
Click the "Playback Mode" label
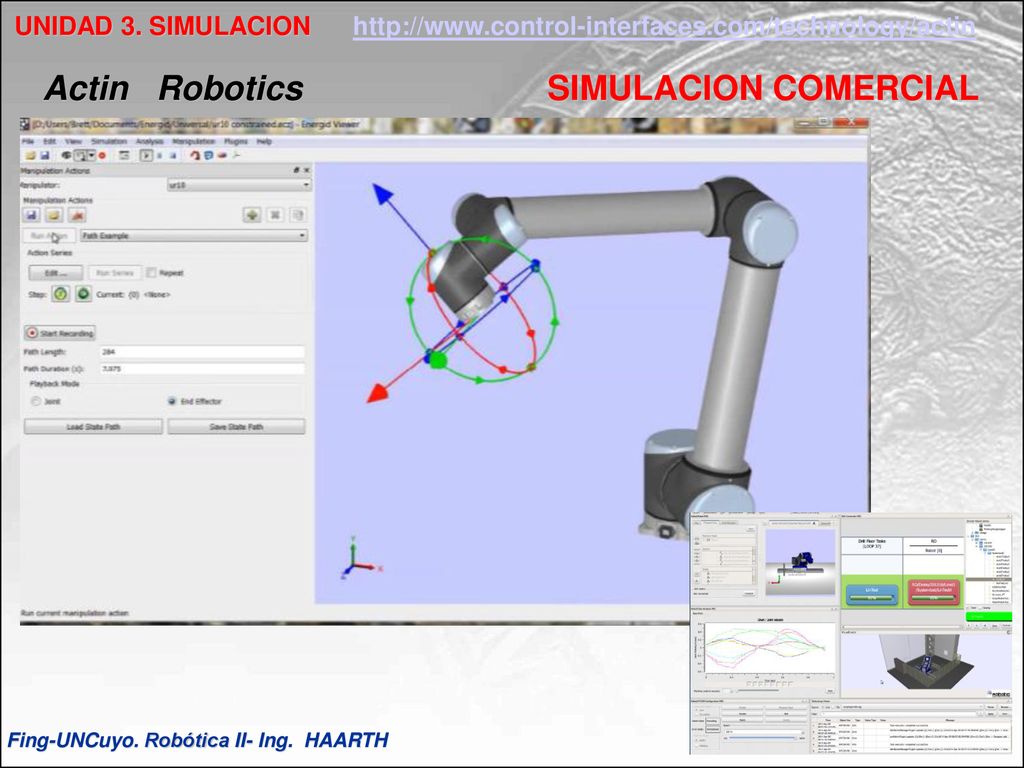pos(54,384)
